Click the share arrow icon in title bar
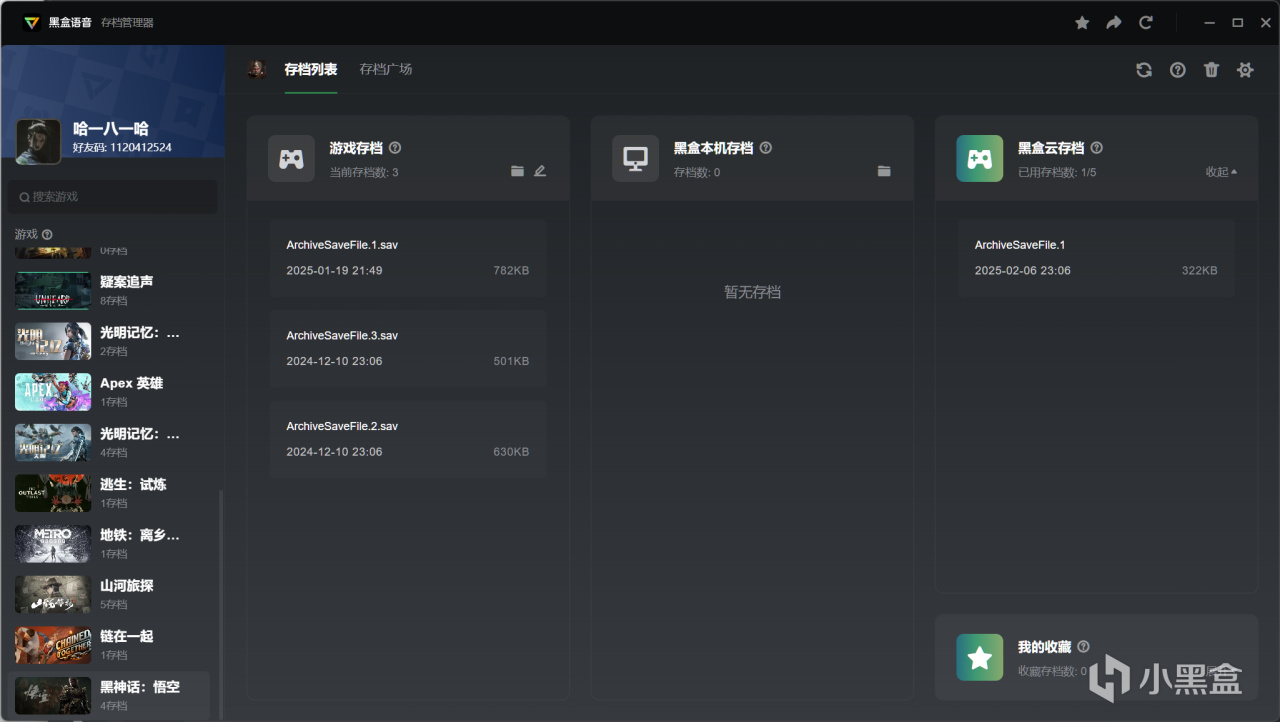This screenshot has width=1280, height=722. coord(1114,22)
